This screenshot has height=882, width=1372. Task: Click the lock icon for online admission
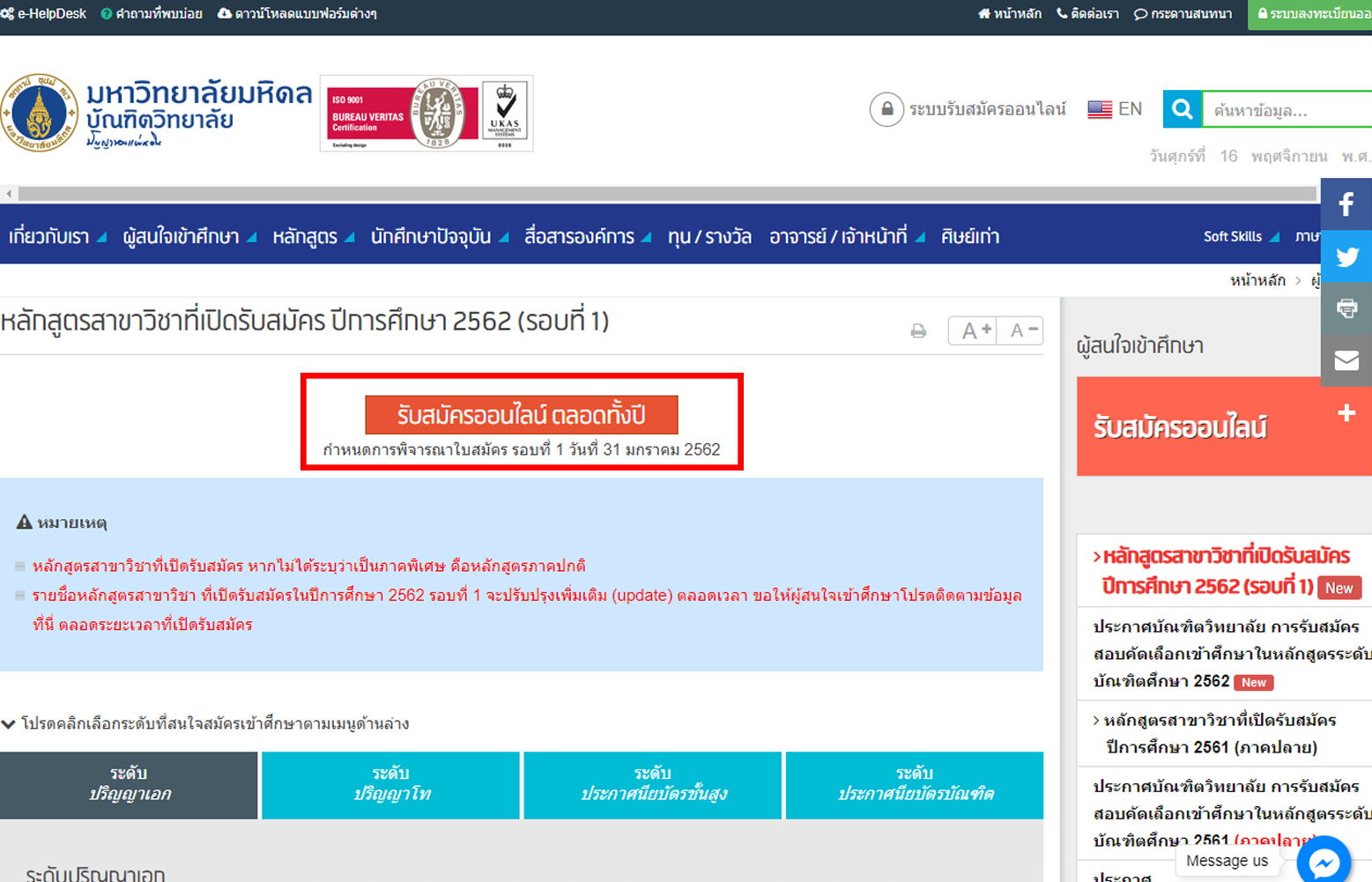(886, 109)
